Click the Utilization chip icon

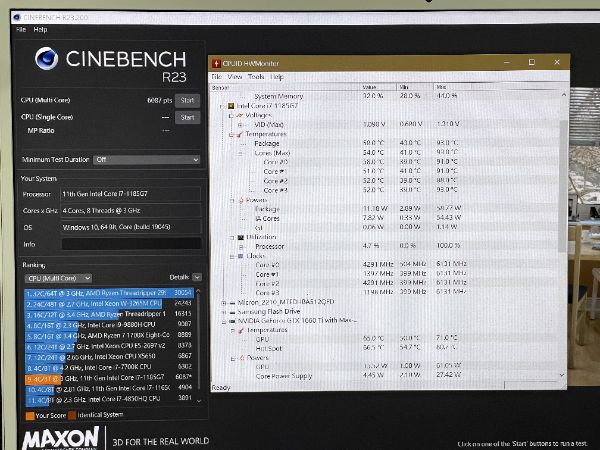[x=241, y=237]
